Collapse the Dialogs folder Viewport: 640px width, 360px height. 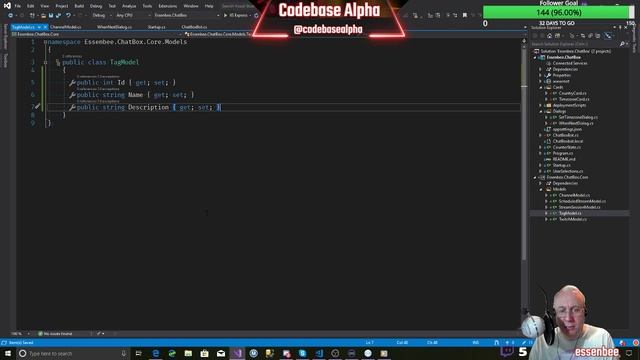click(540, 111)
